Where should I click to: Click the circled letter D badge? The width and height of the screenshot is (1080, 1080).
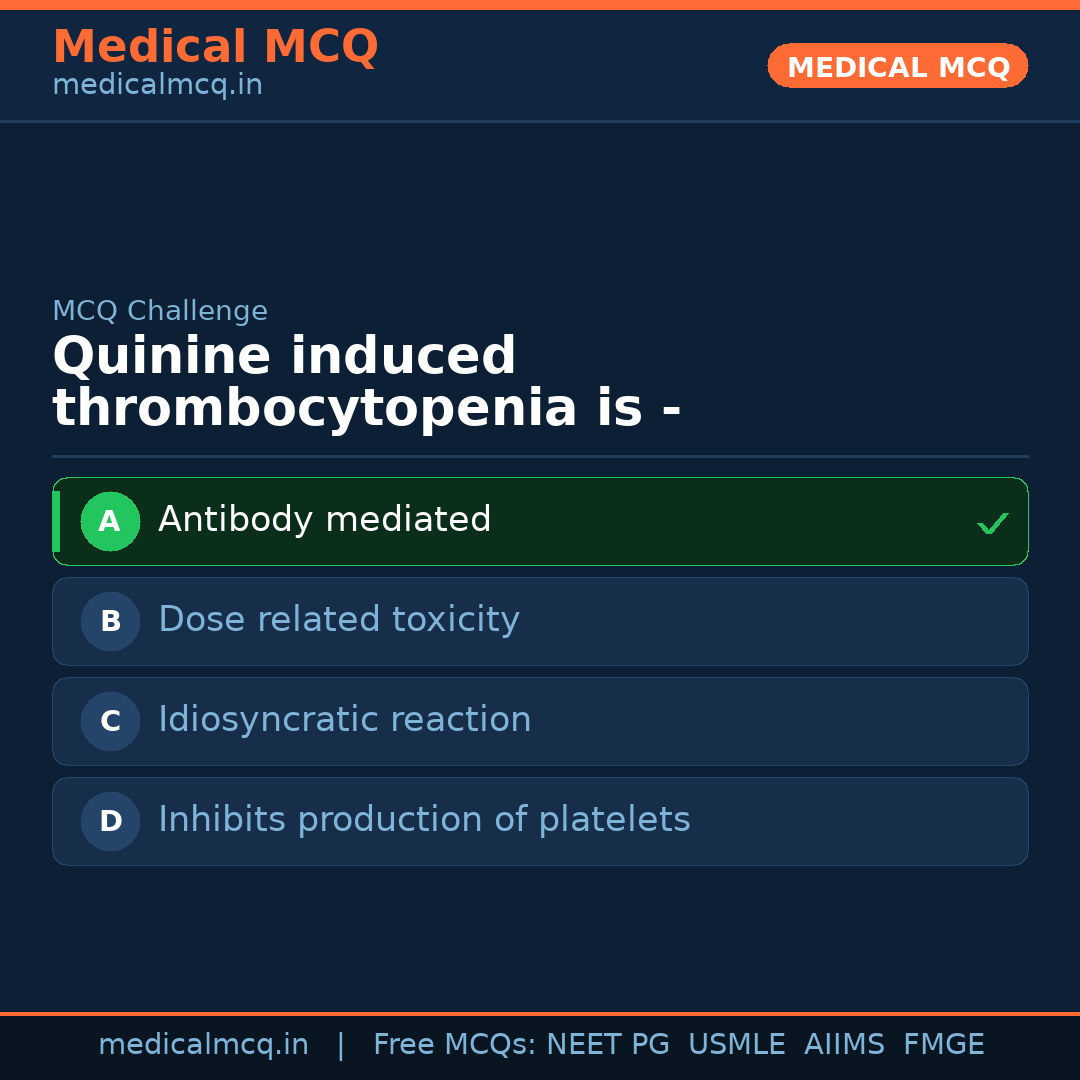pos(110,821)
